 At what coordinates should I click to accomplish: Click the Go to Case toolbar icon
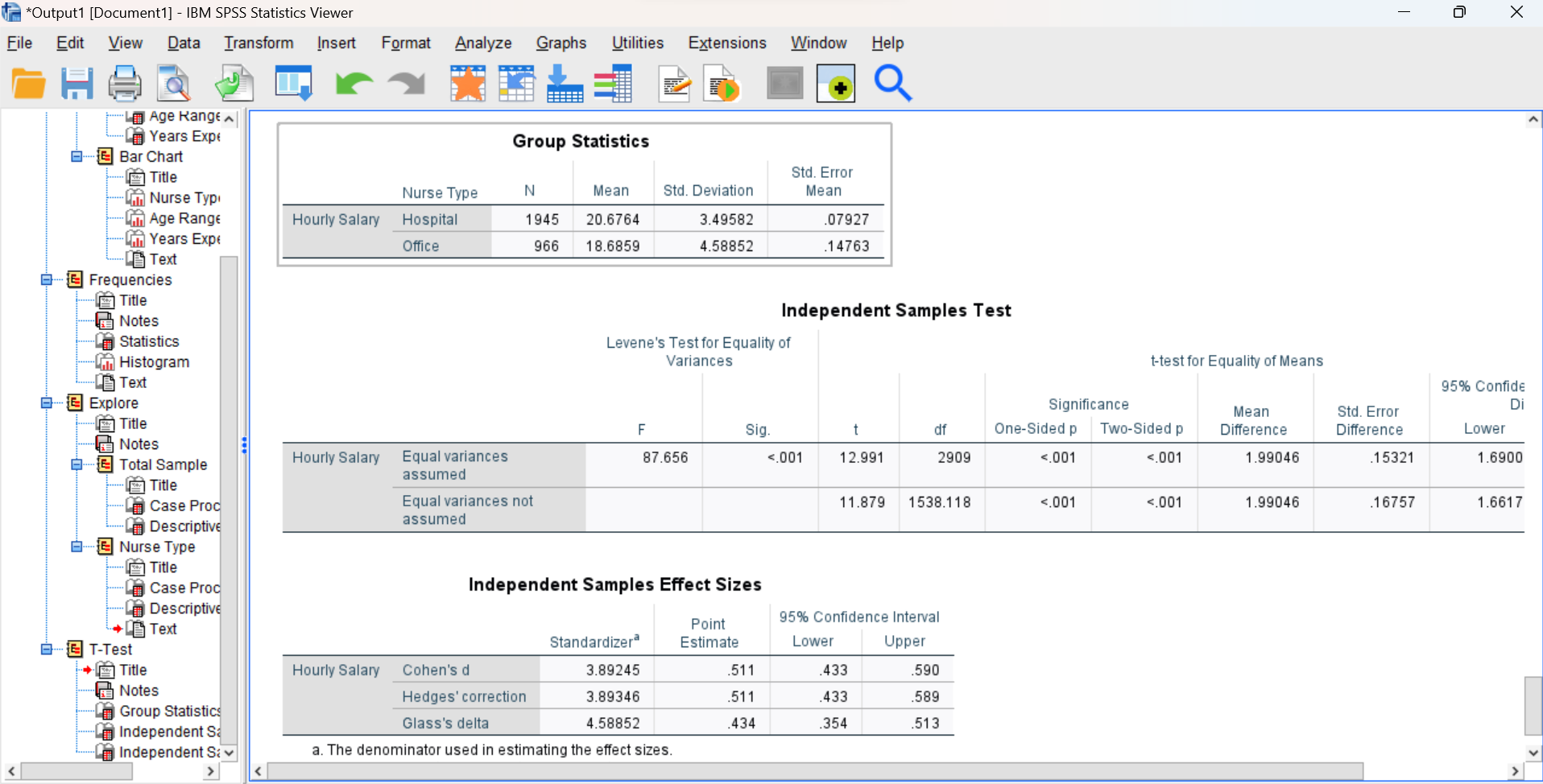[x=516, y=84]
